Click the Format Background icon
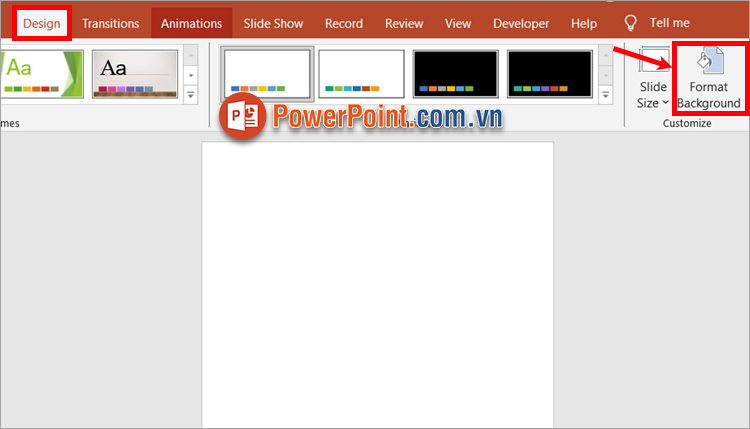 (708, 65)
